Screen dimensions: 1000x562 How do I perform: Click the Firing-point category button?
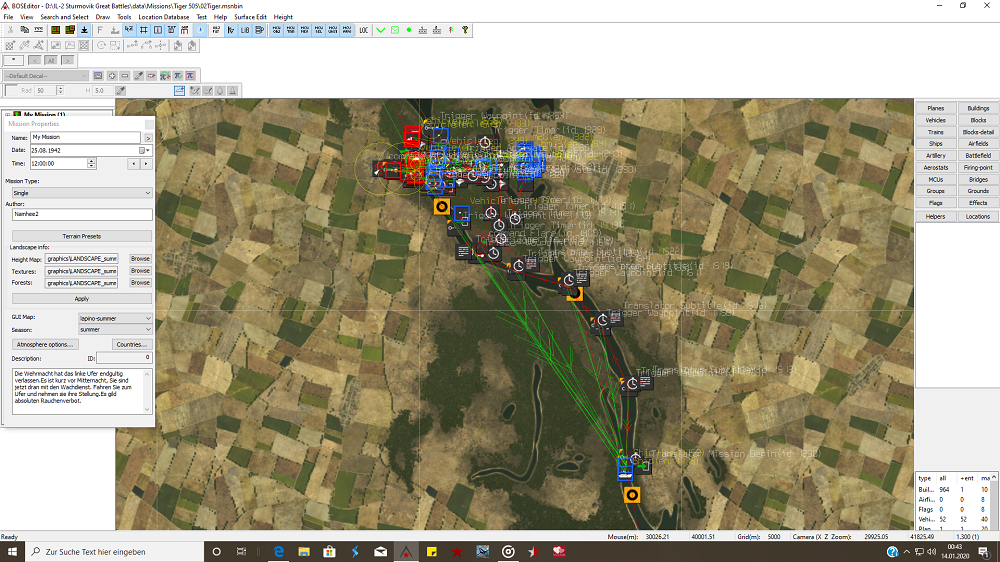click(978, 168)
